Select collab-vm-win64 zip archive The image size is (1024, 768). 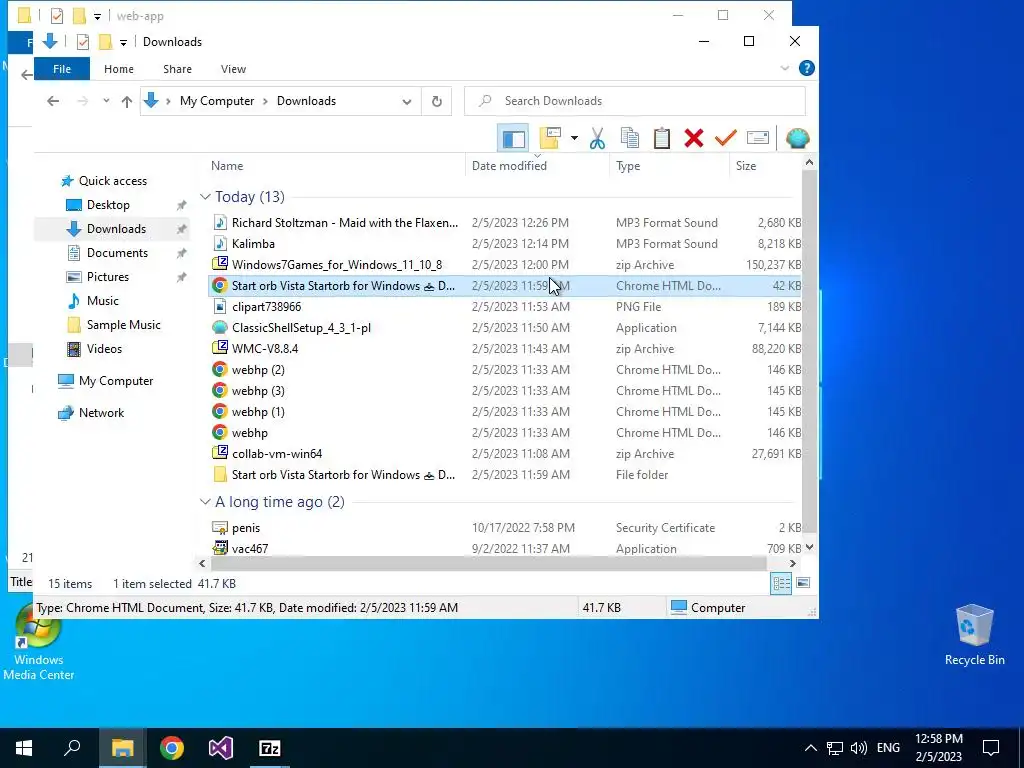pos(505,454)
